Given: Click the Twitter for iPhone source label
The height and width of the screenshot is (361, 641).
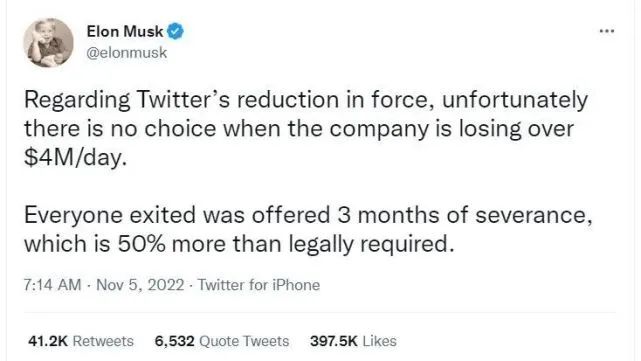Looking at the screenshot, I should 259,285.
